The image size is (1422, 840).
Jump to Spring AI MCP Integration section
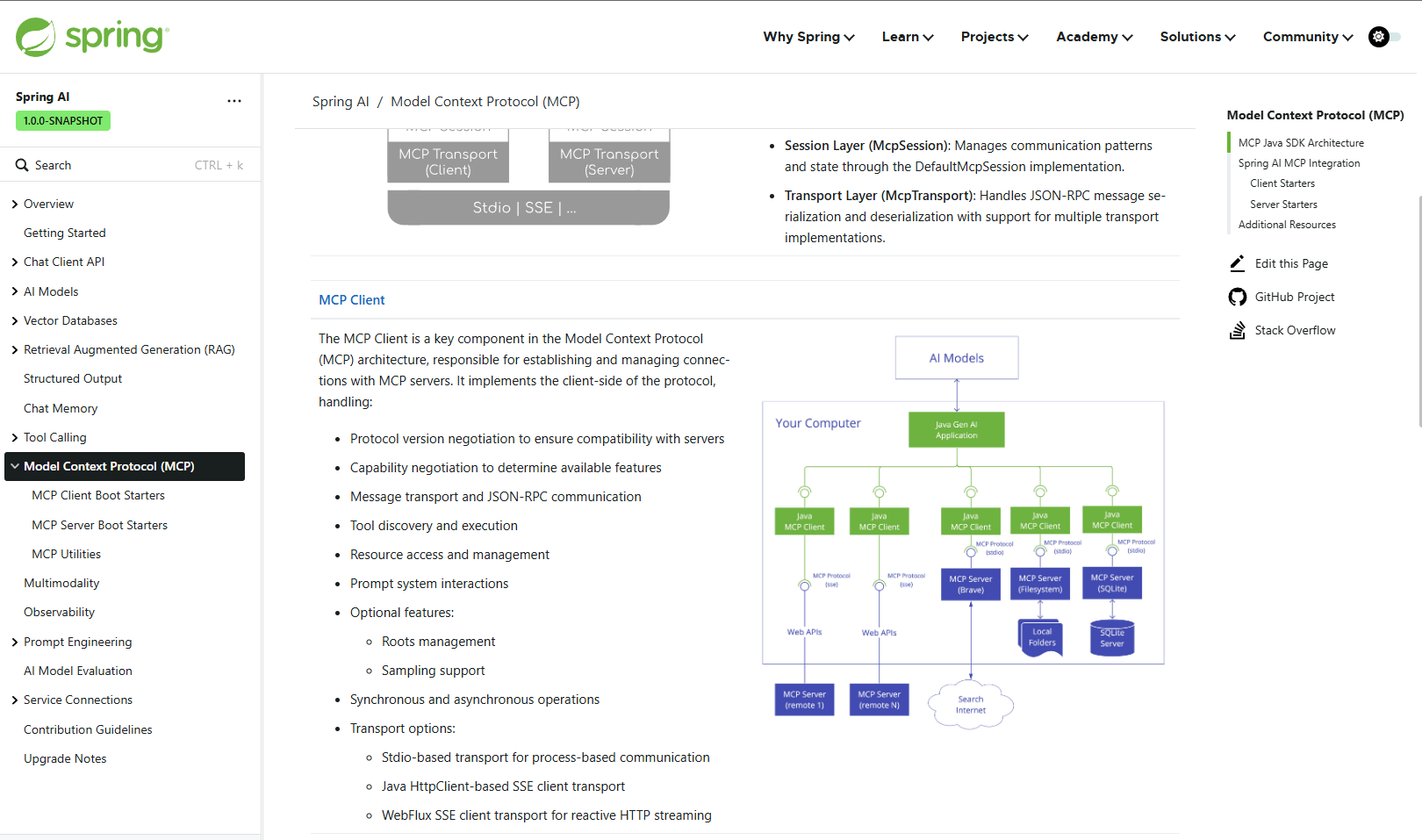click(1299, 163)
